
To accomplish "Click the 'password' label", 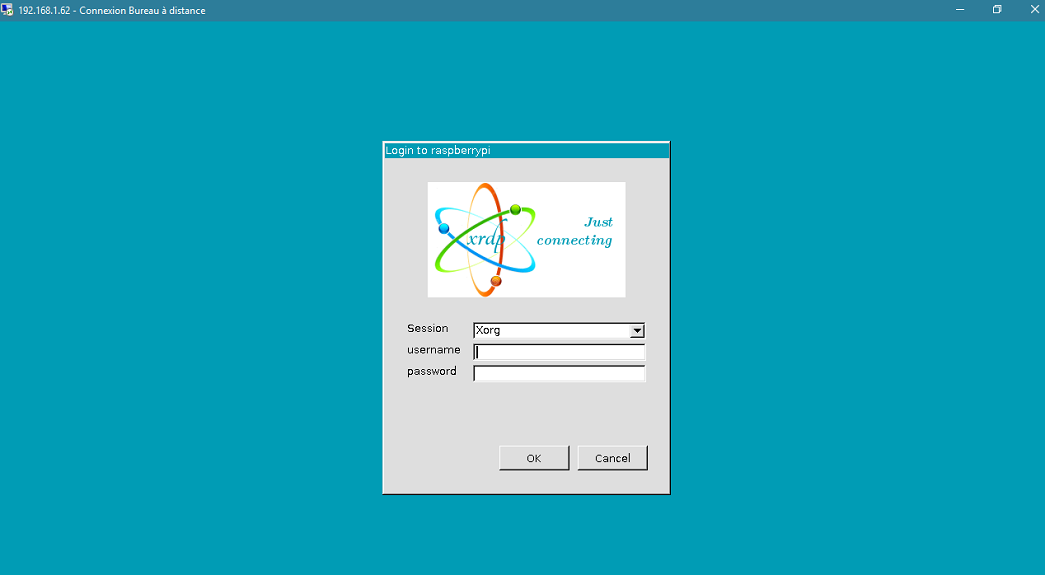I will tap(432, 372).
